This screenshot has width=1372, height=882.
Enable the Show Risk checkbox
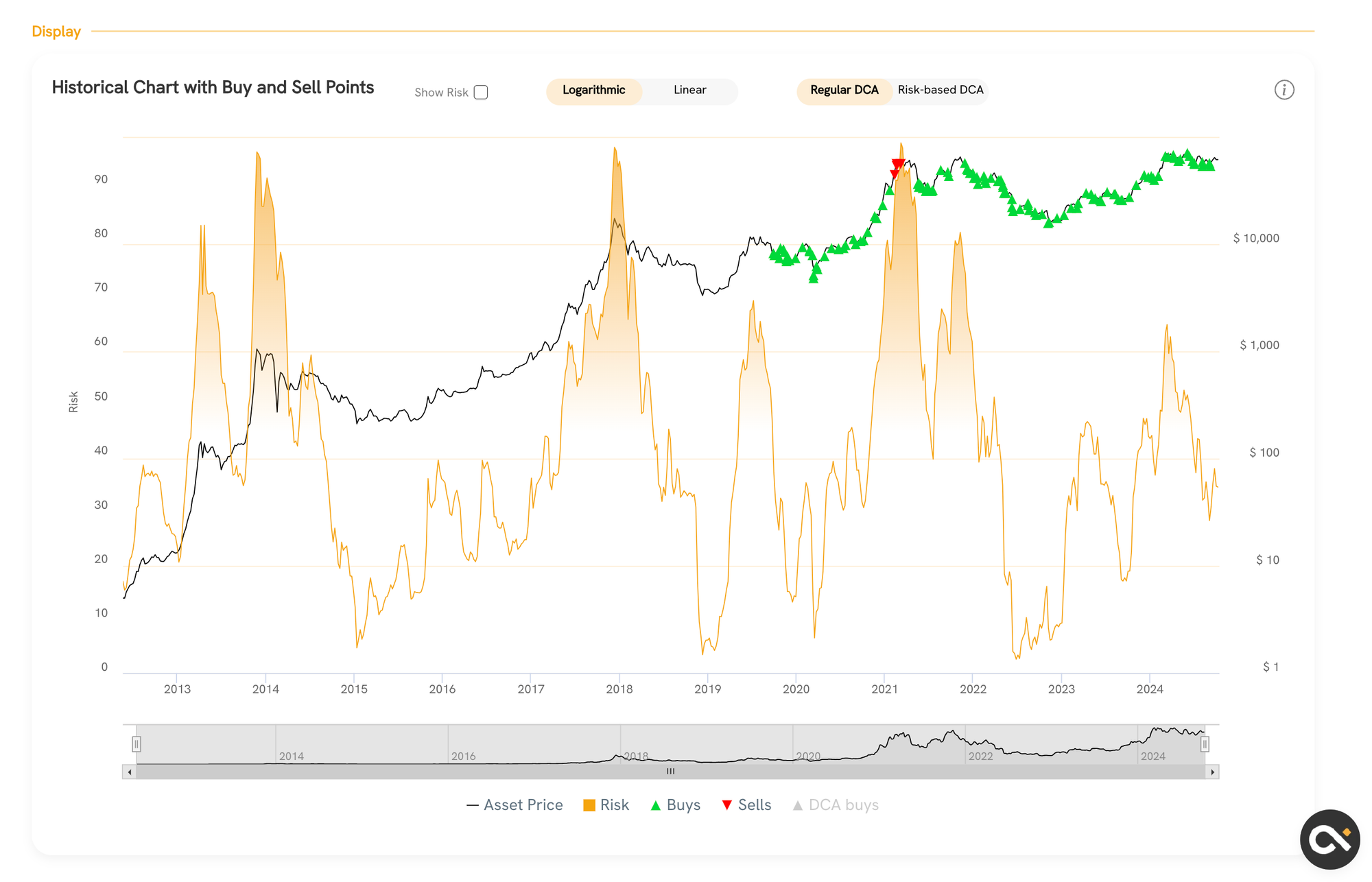tap(481, 93)
